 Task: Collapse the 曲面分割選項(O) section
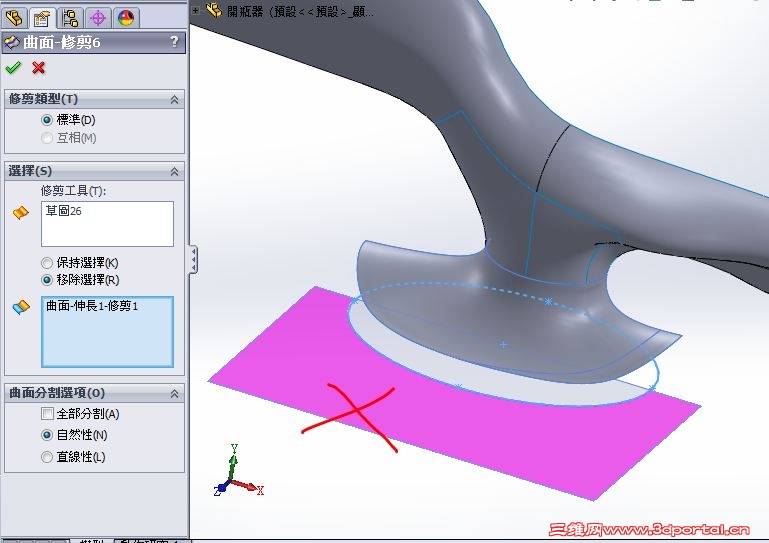174,393
